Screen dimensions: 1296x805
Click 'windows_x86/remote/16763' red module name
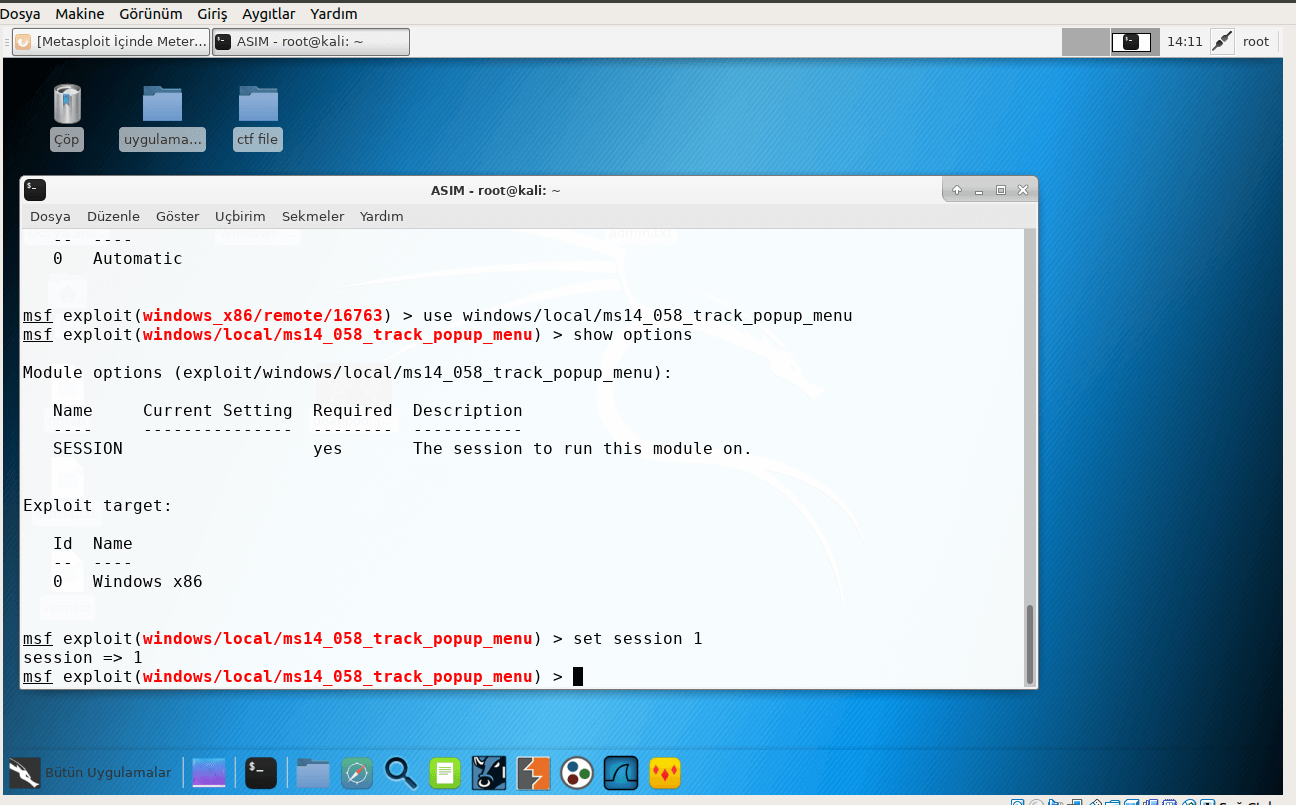(263, 316)
